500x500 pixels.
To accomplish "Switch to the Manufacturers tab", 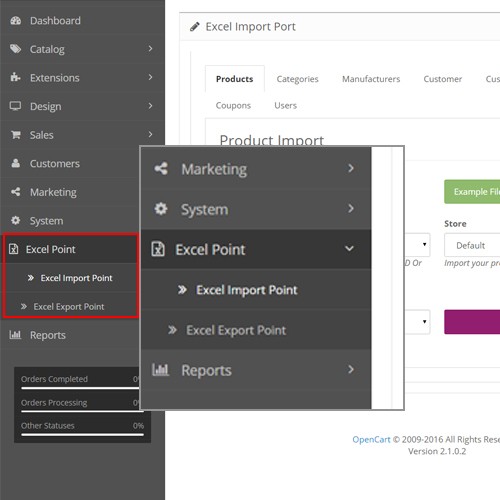I will click(x=371, y=79).
